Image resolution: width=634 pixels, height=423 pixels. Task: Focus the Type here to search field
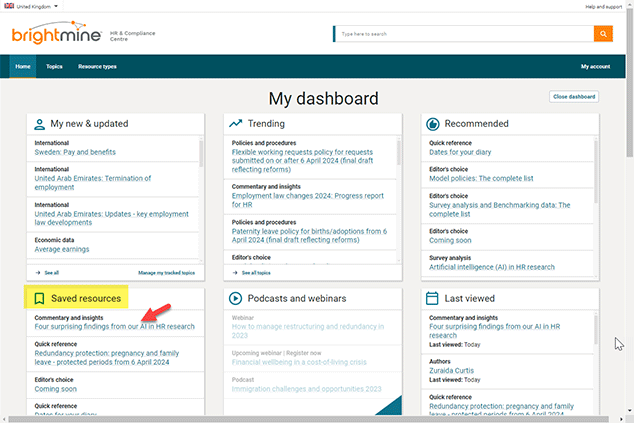(464, 34)
